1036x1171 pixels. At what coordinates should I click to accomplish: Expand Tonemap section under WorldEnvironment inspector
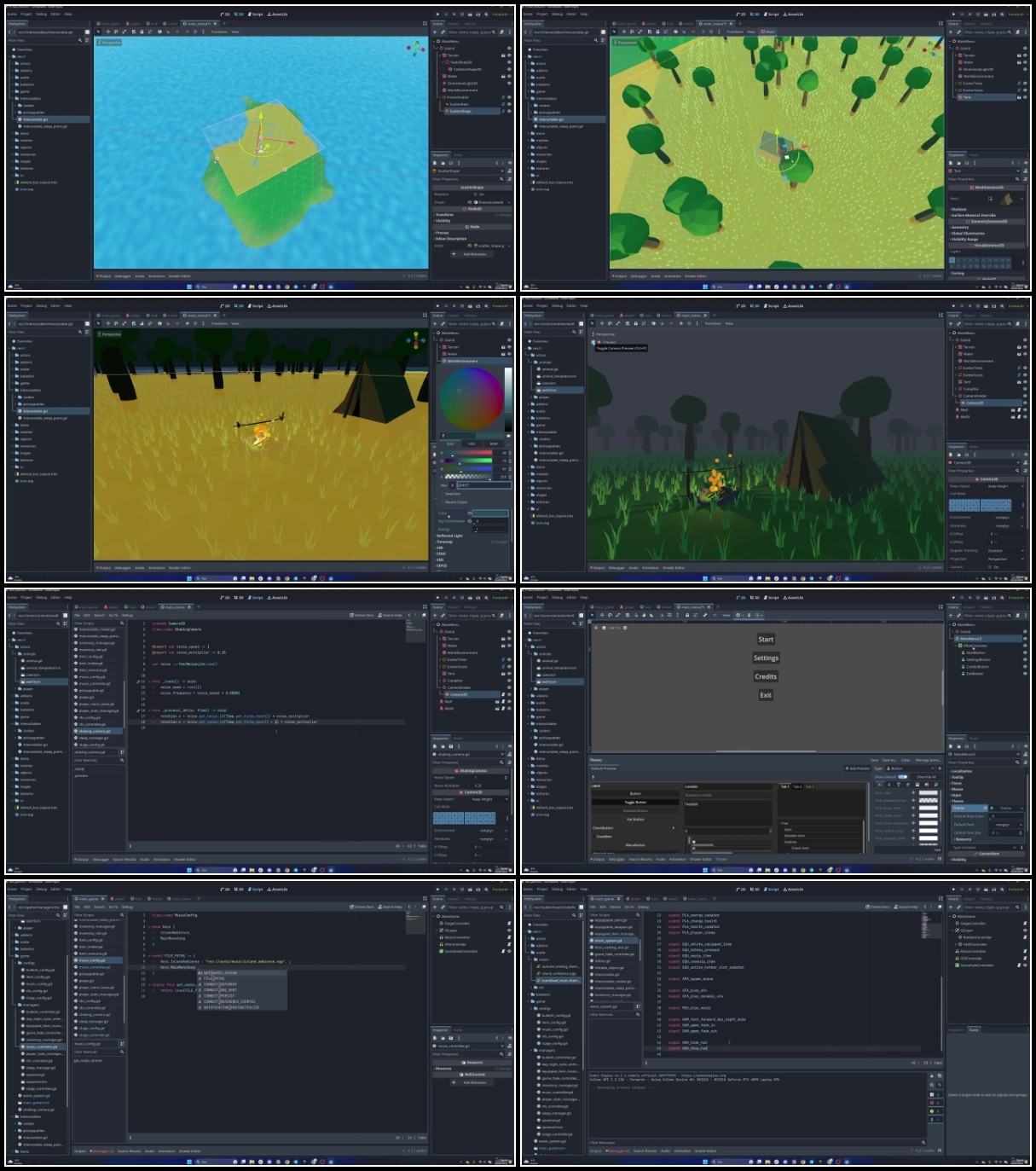[x=444, y=542]
